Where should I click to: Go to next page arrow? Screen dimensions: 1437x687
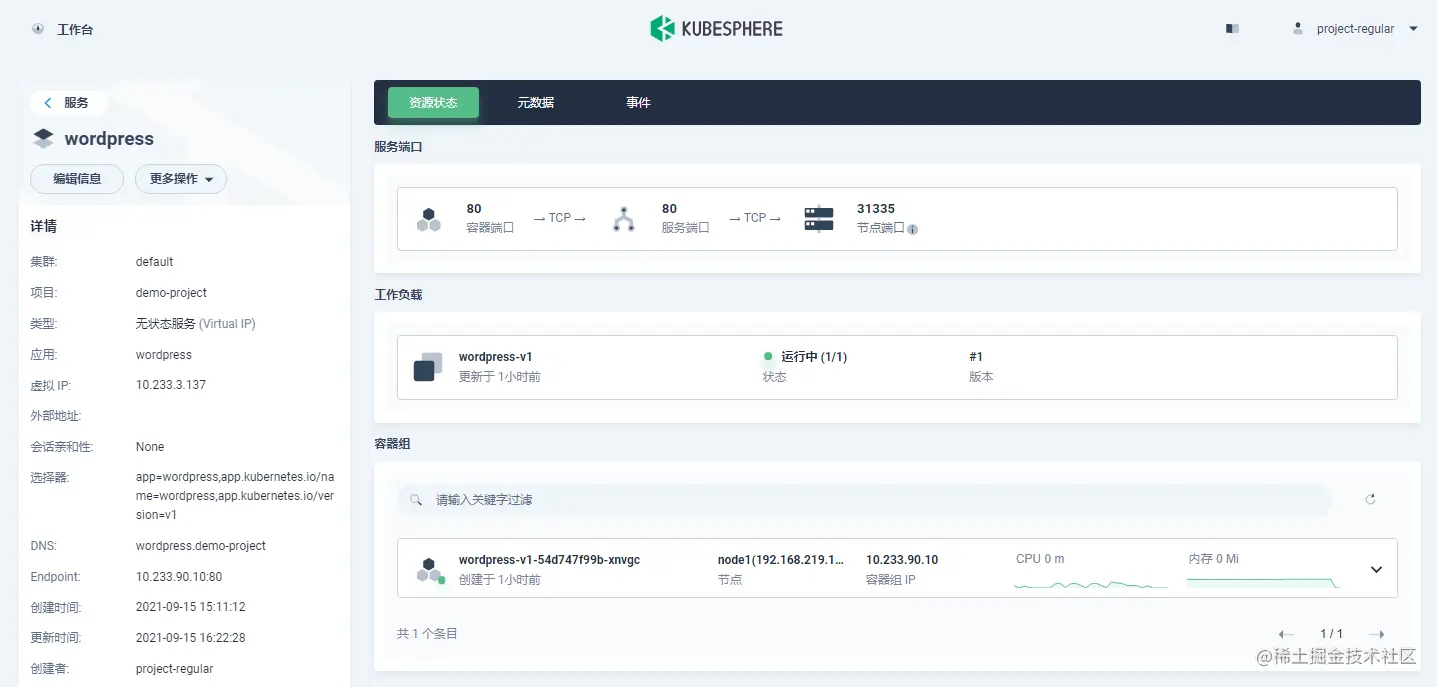[x=1376, y=634]
